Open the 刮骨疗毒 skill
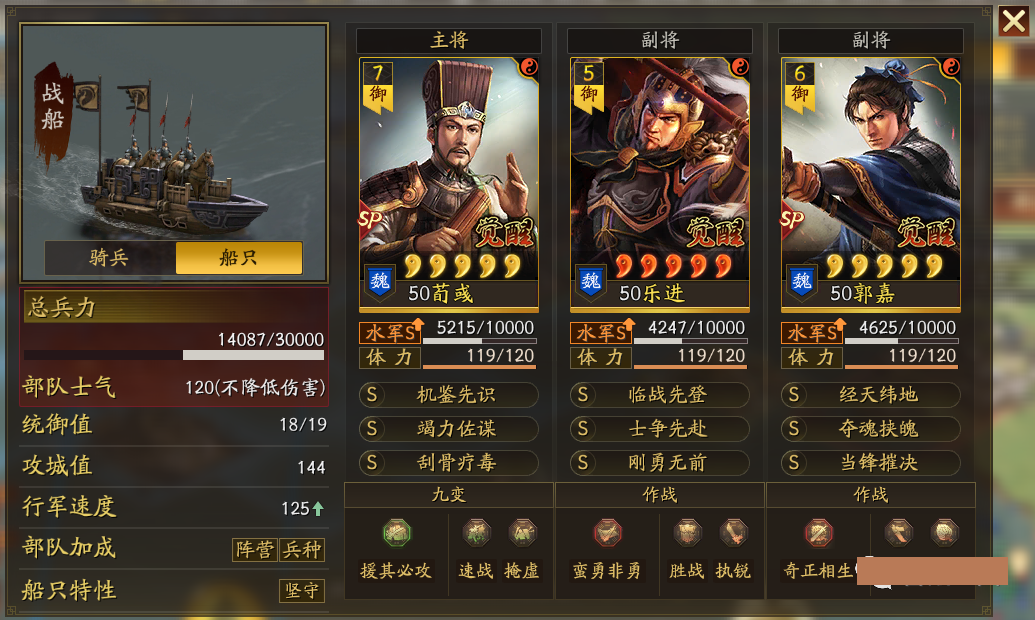This screenshot has width=1035, height=620. tap(449, 462)
